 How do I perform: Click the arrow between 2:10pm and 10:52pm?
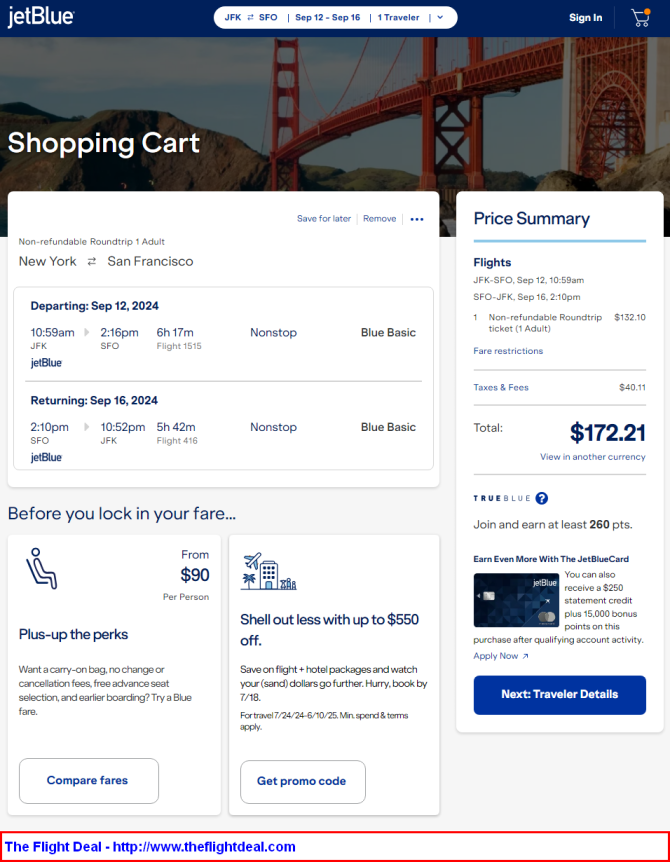click(87, 427)
